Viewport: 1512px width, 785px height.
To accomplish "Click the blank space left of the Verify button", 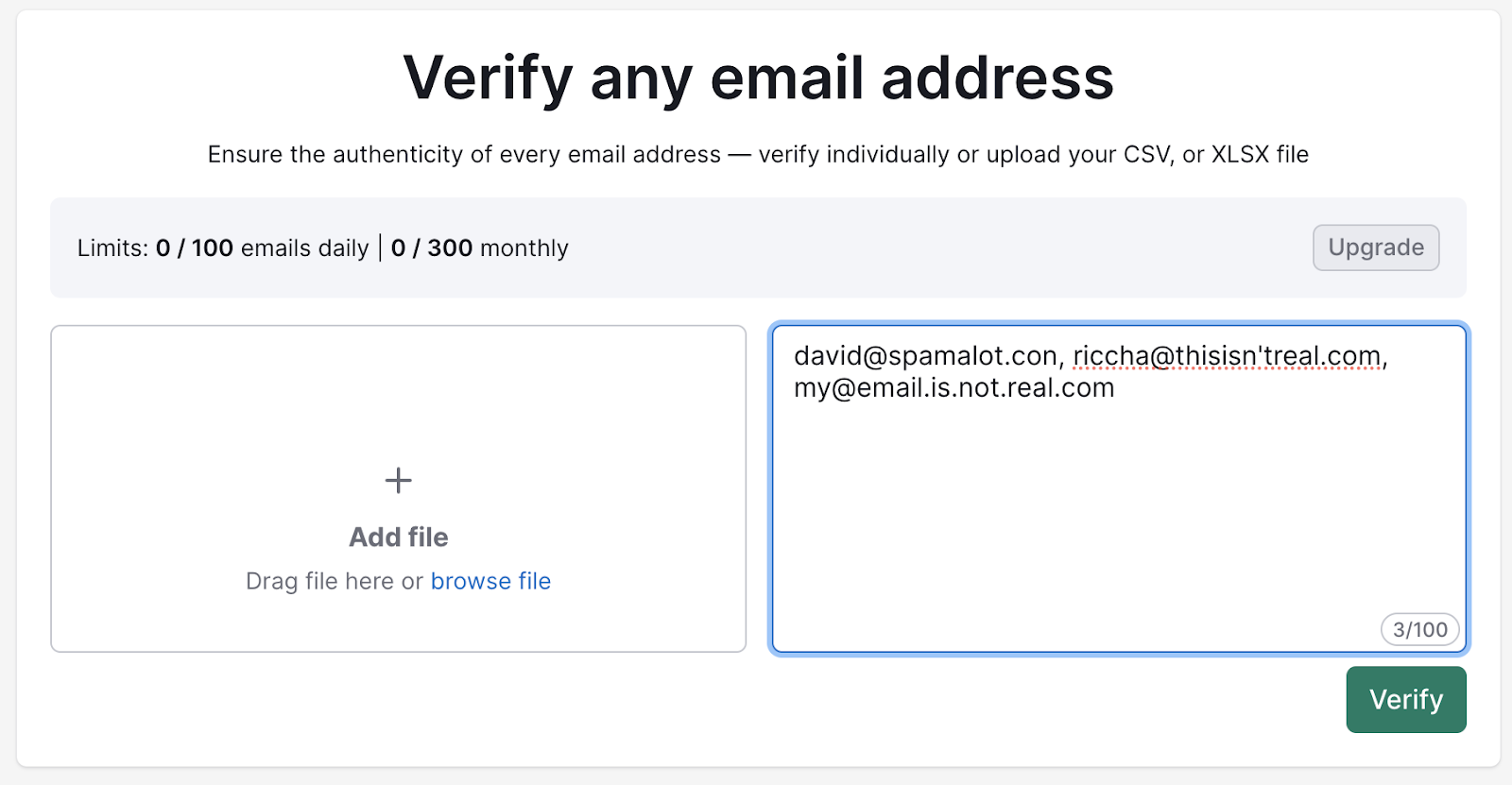I will [x=1039, y=700].
